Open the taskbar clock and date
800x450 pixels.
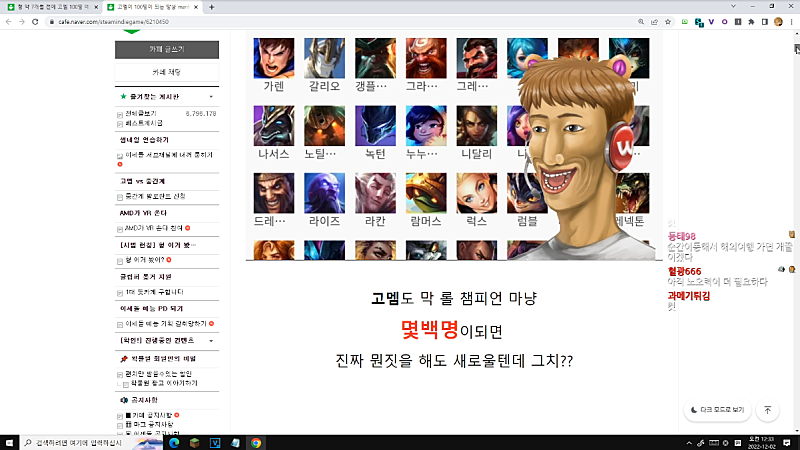tap(761, 443)
